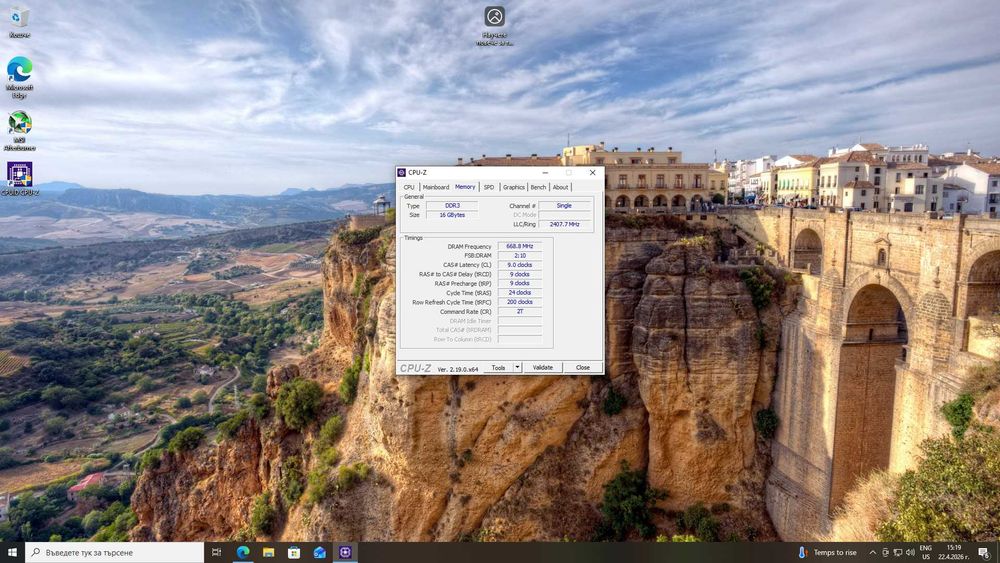1000x563 pixels.
Task: Click the Meet Now tray icon
Action: (885, 552)
